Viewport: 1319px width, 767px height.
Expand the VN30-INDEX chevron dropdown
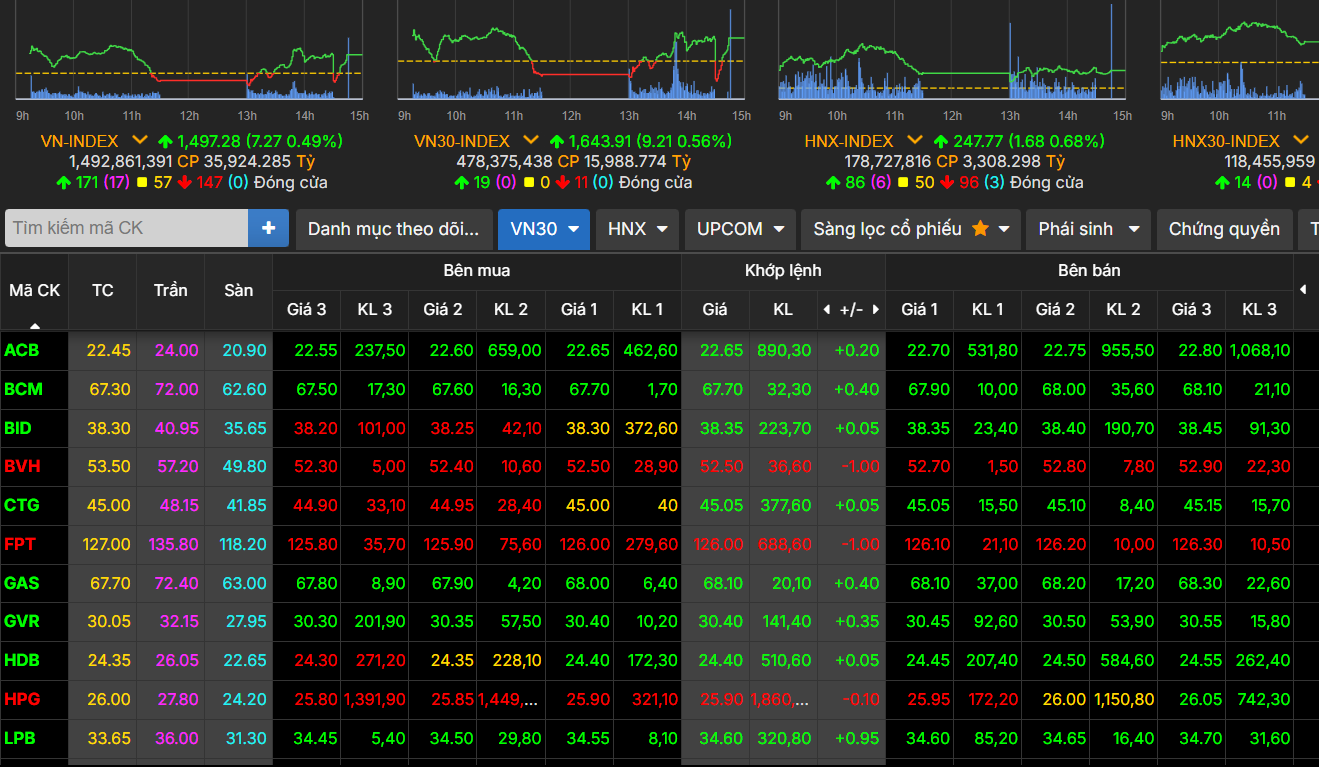531,141
